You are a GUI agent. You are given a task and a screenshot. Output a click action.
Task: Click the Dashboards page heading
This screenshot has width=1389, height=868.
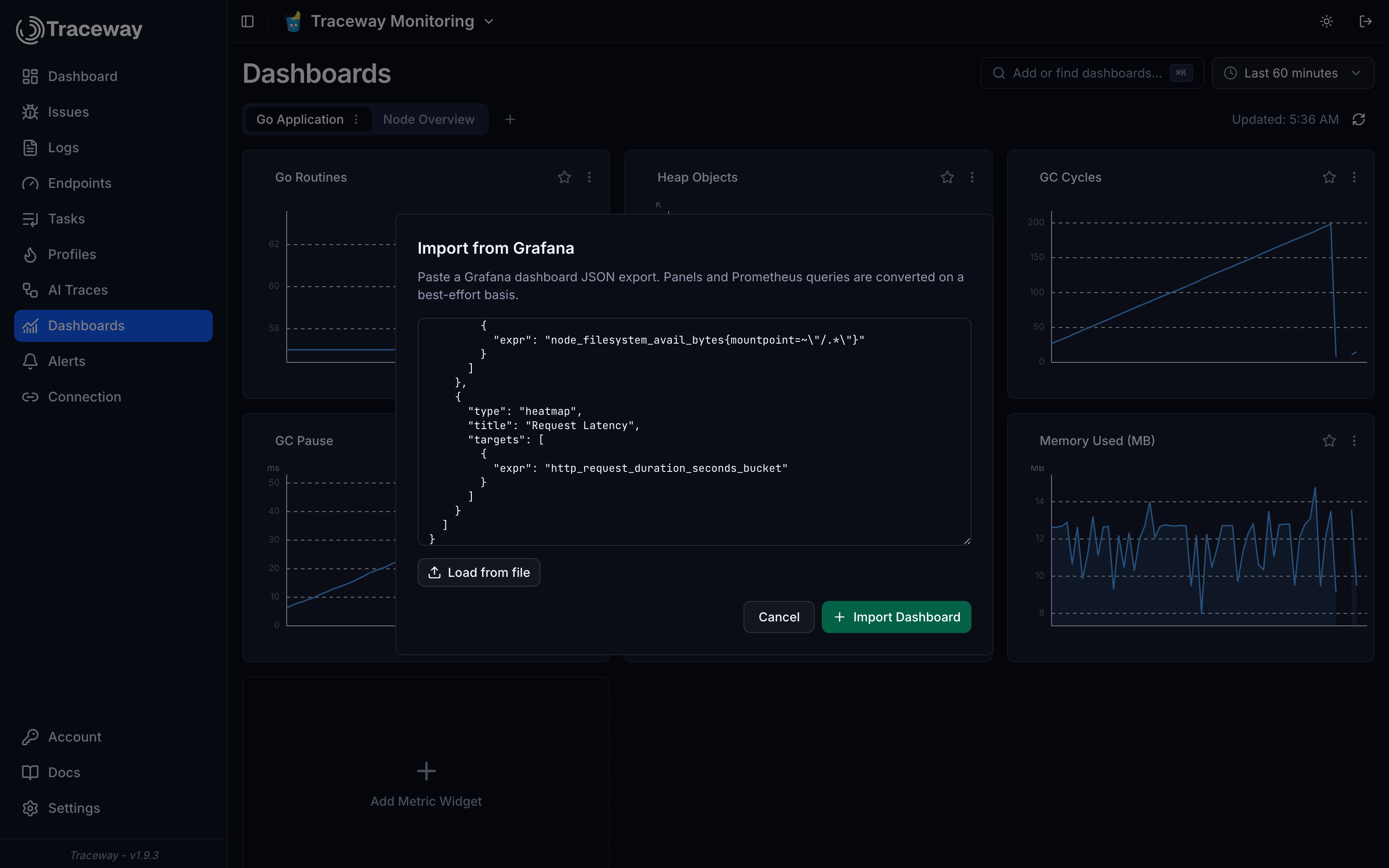316,73
